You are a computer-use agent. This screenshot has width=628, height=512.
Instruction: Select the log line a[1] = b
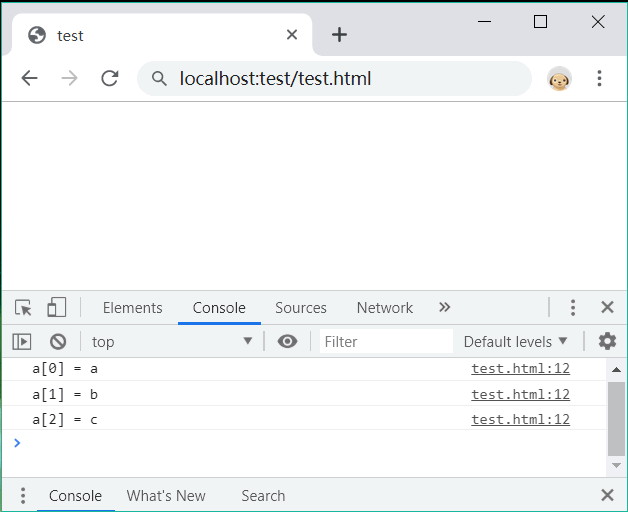[65, 395]
